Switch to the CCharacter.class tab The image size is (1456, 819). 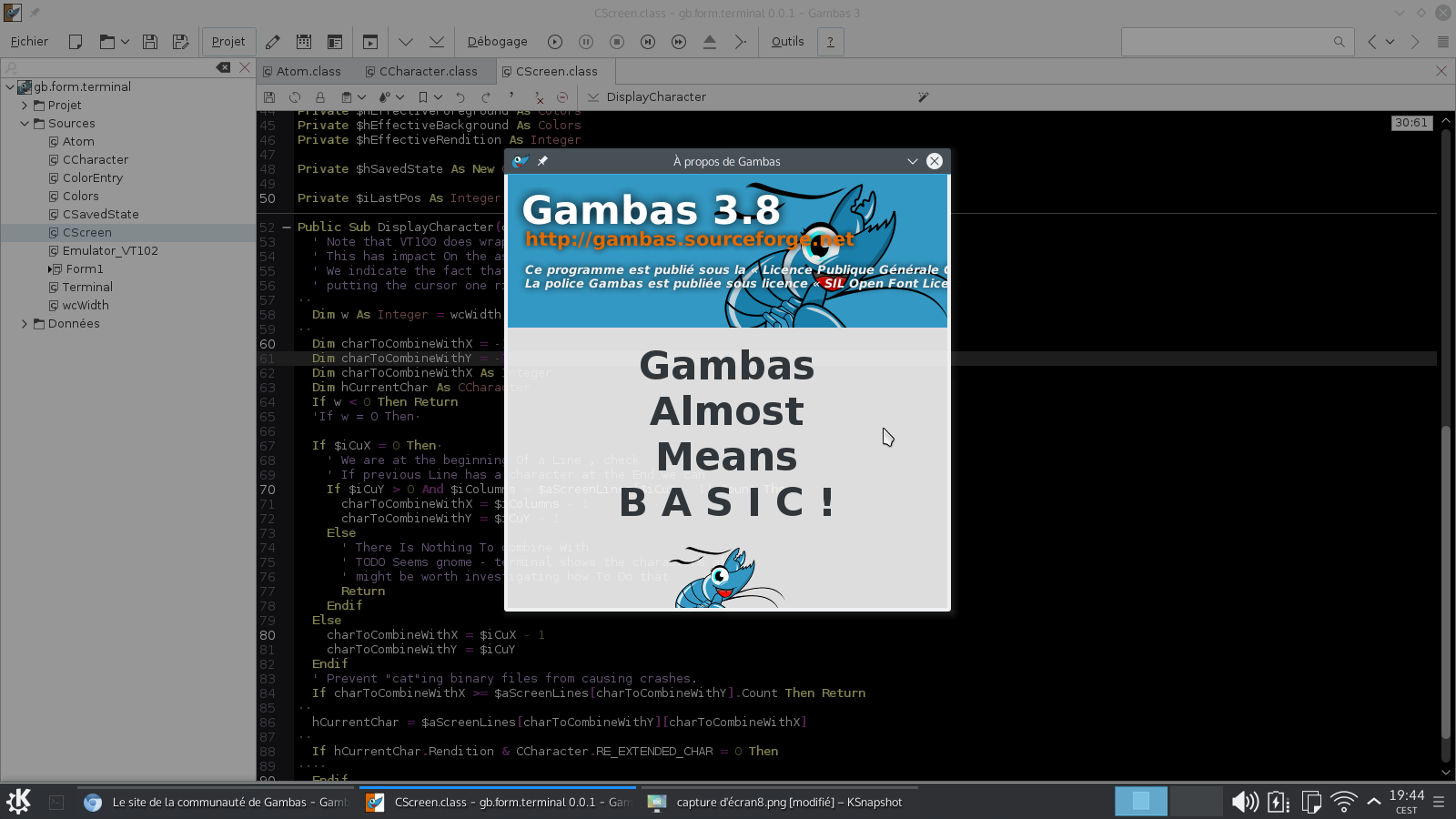428,71
